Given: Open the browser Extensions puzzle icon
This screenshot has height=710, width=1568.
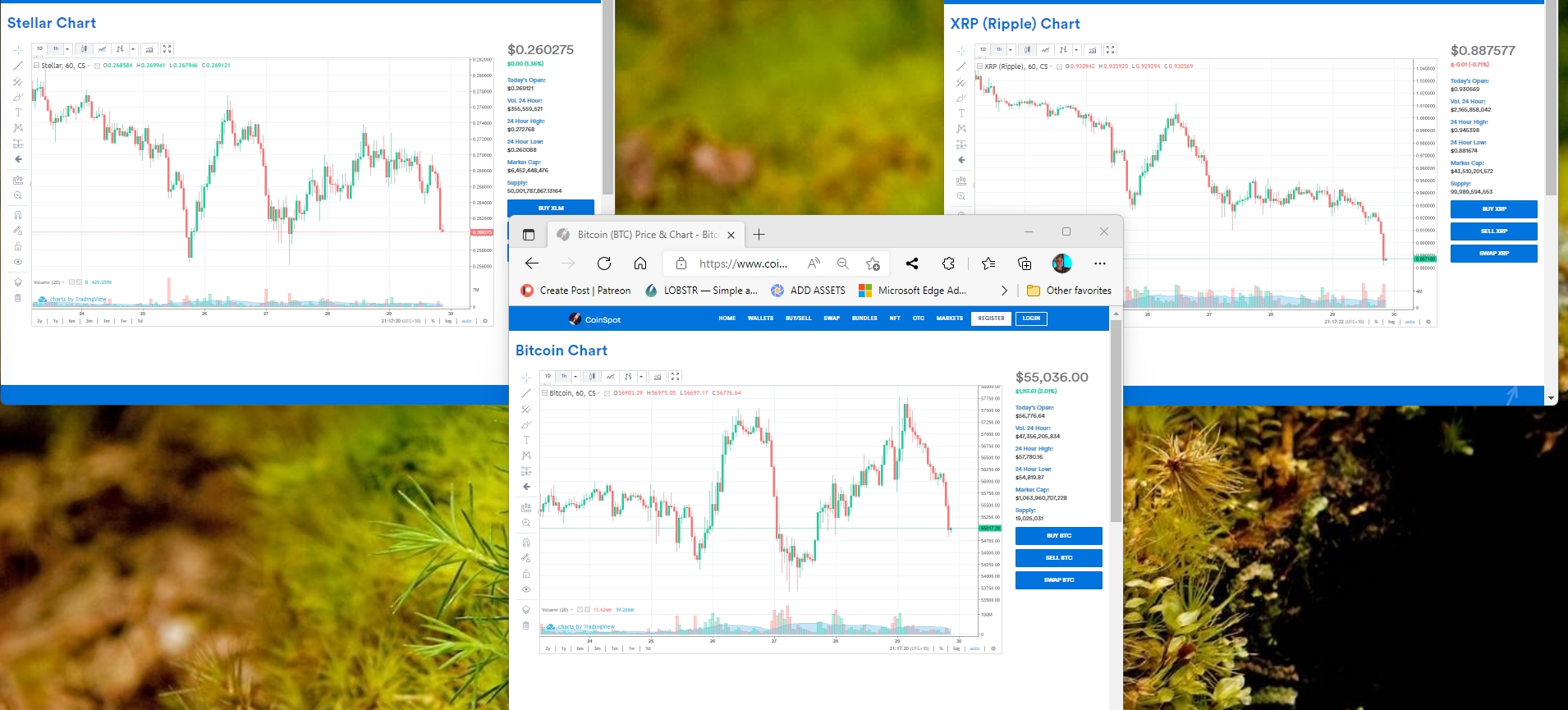Looking at the screenshot, I should (x=949, y=263).
